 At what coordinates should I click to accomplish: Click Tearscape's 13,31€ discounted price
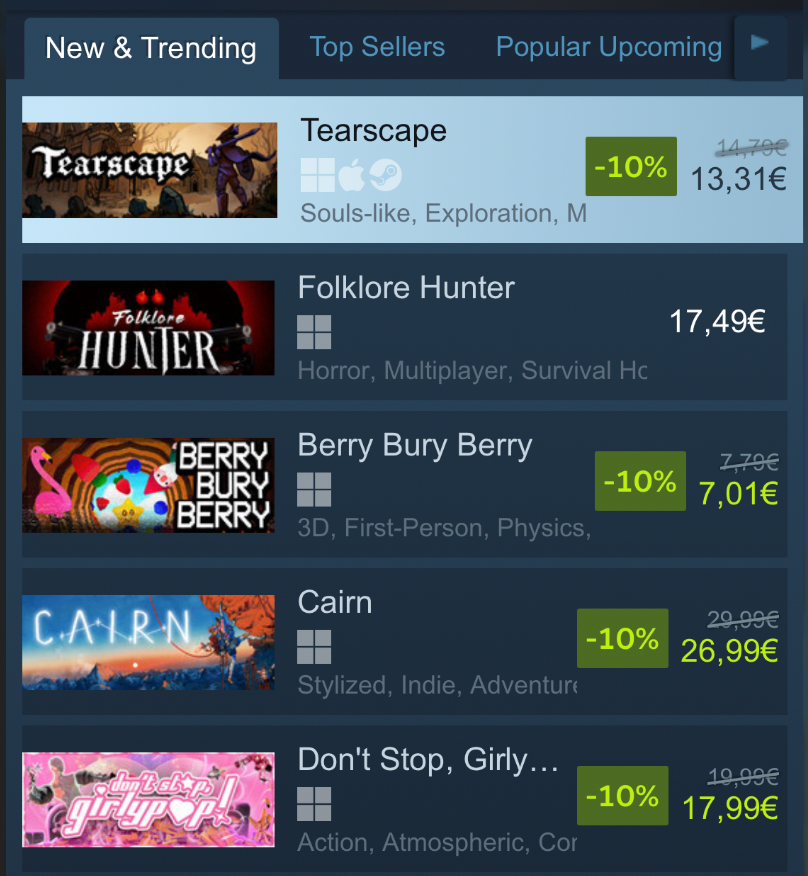point(739,179)
